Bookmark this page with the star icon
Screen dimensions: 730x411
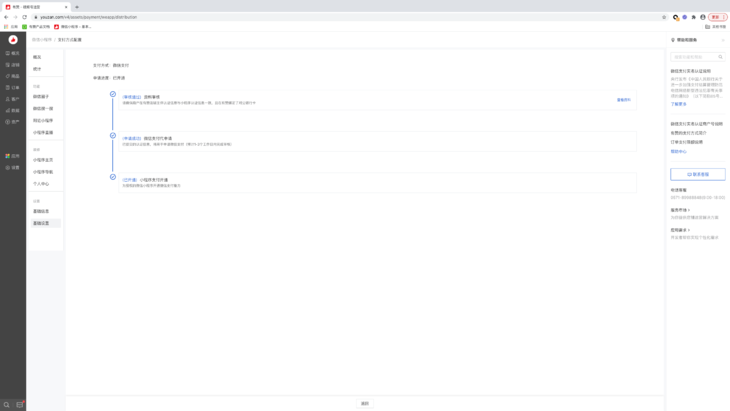coord(664,17)
